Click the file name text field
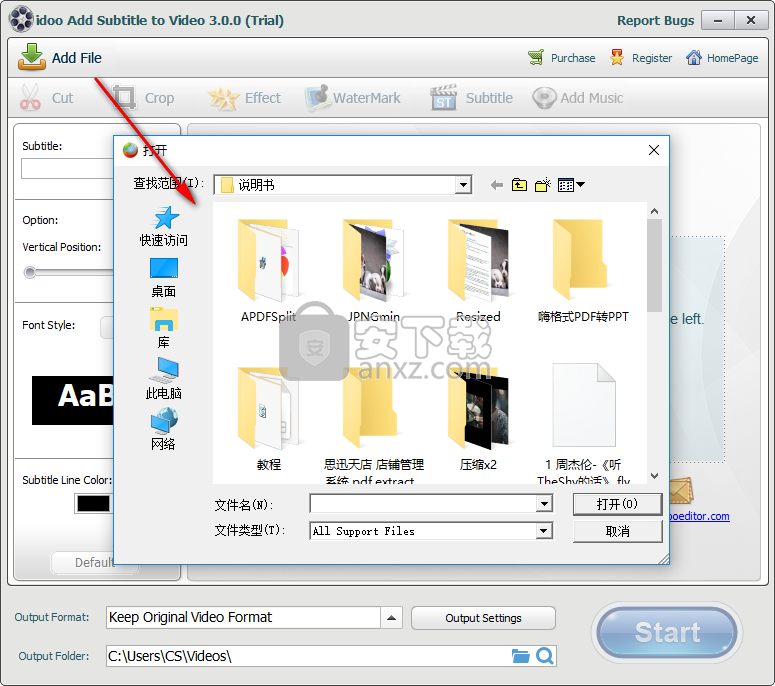This screenshot has width=775, height=686. pyautogui.click(x=423, y=504)
